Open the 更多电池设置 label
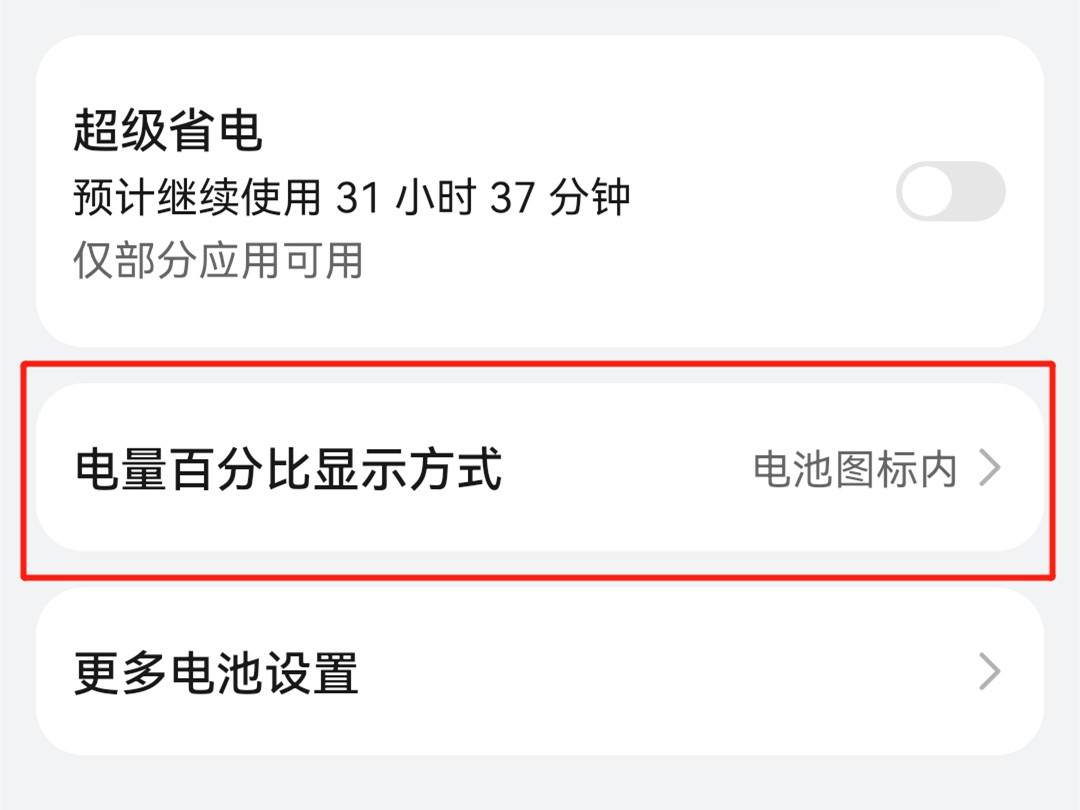The height and width of the screenshot is (810, 1080). pos(216,673)
